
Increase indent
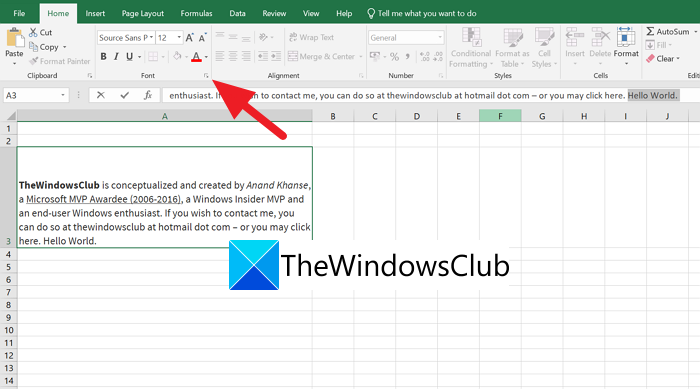click(276, 56)
